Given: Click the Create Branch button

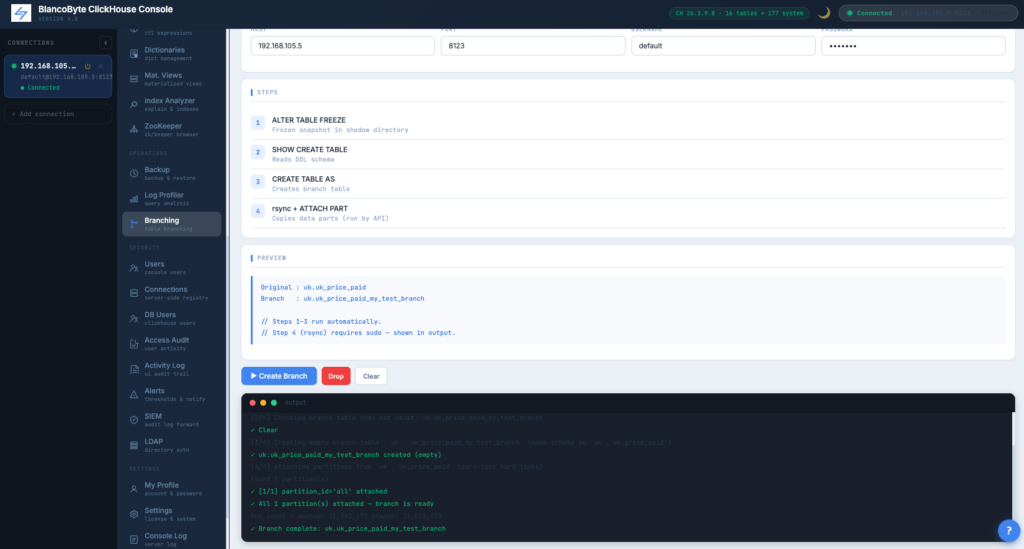Looking at the screenshot, I should [x=279, y=376].
